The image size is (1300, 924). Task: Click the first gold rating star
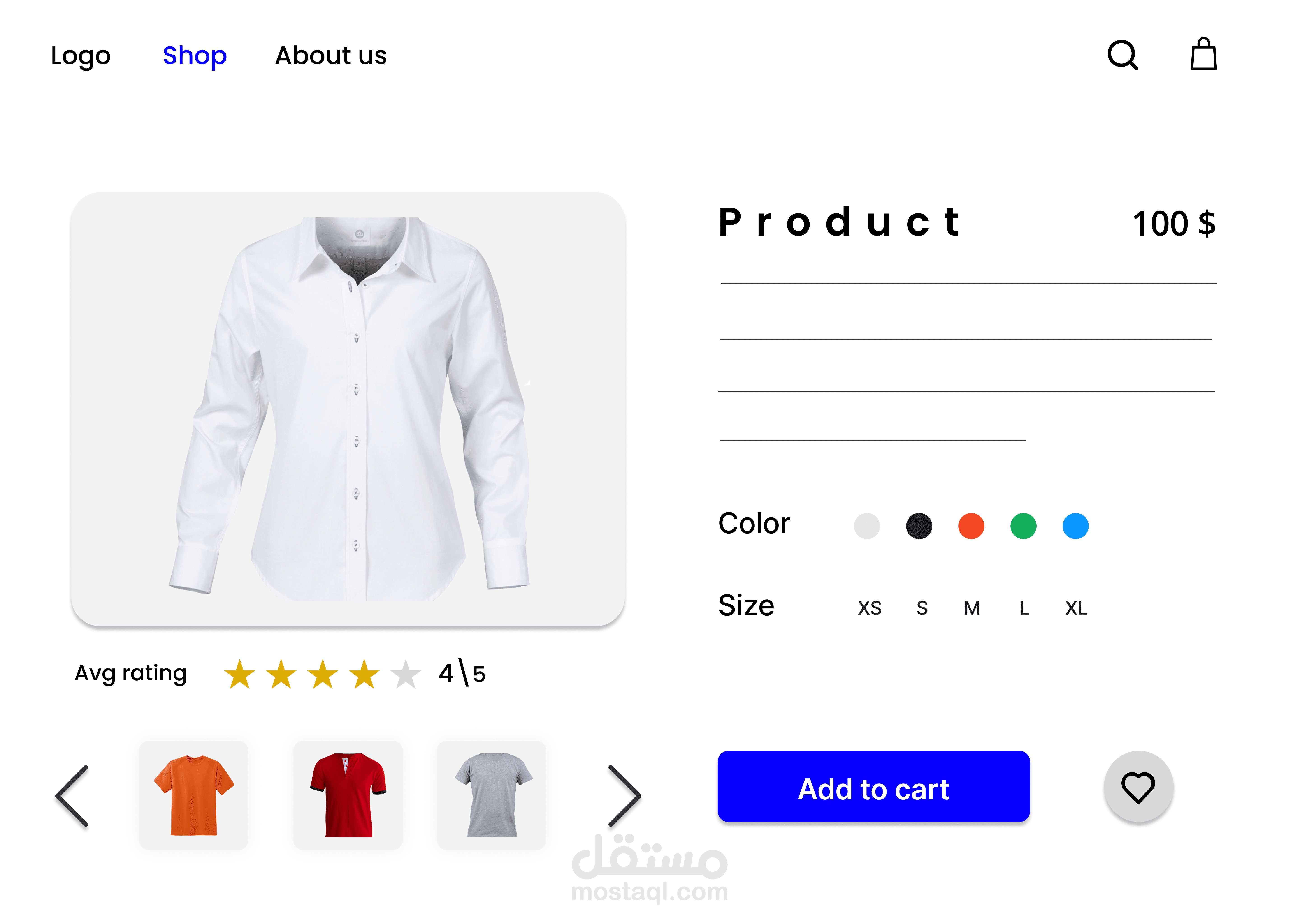(240, 674)
